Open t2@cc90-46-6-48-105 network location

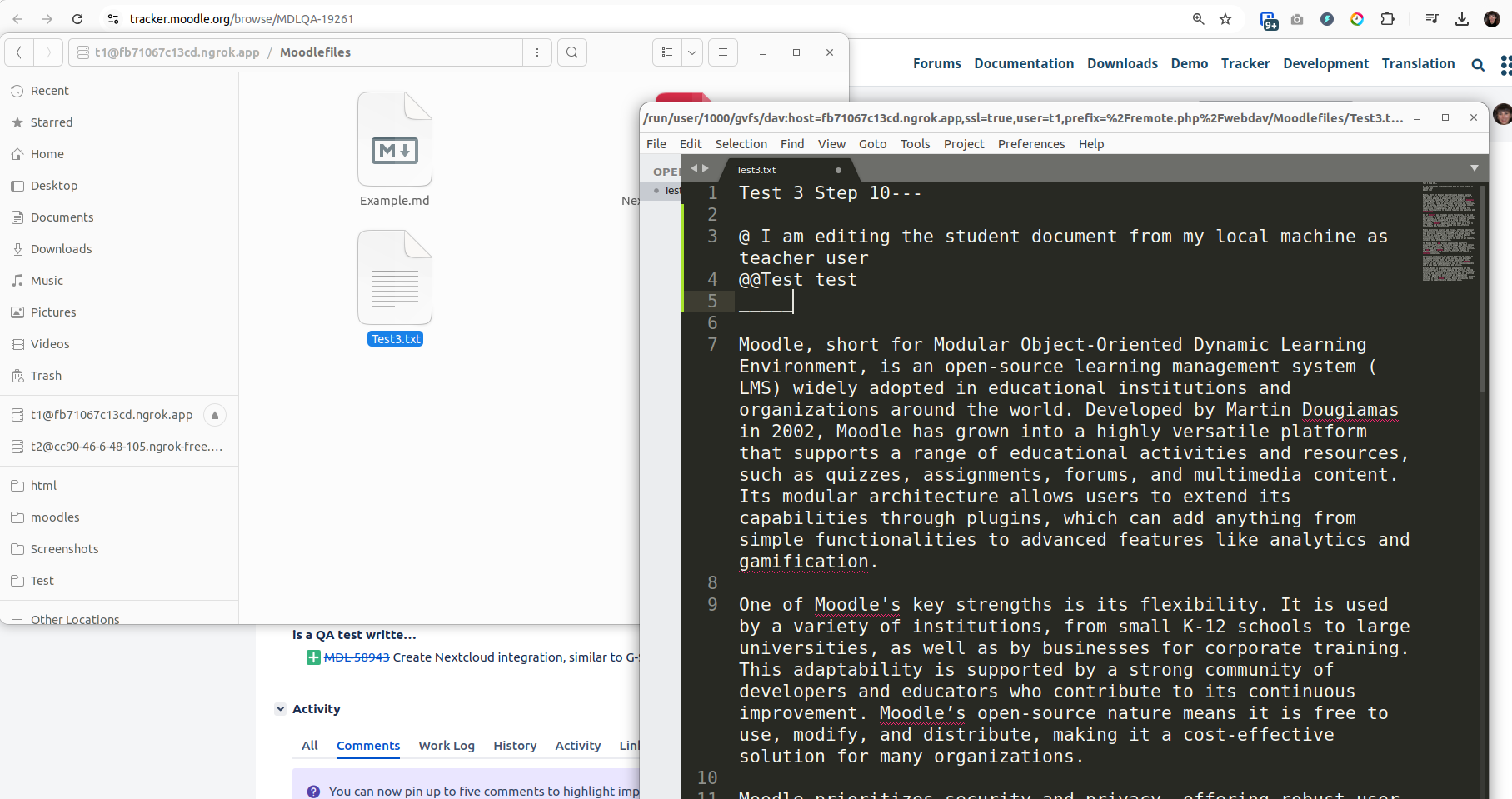tap(119, 447)
